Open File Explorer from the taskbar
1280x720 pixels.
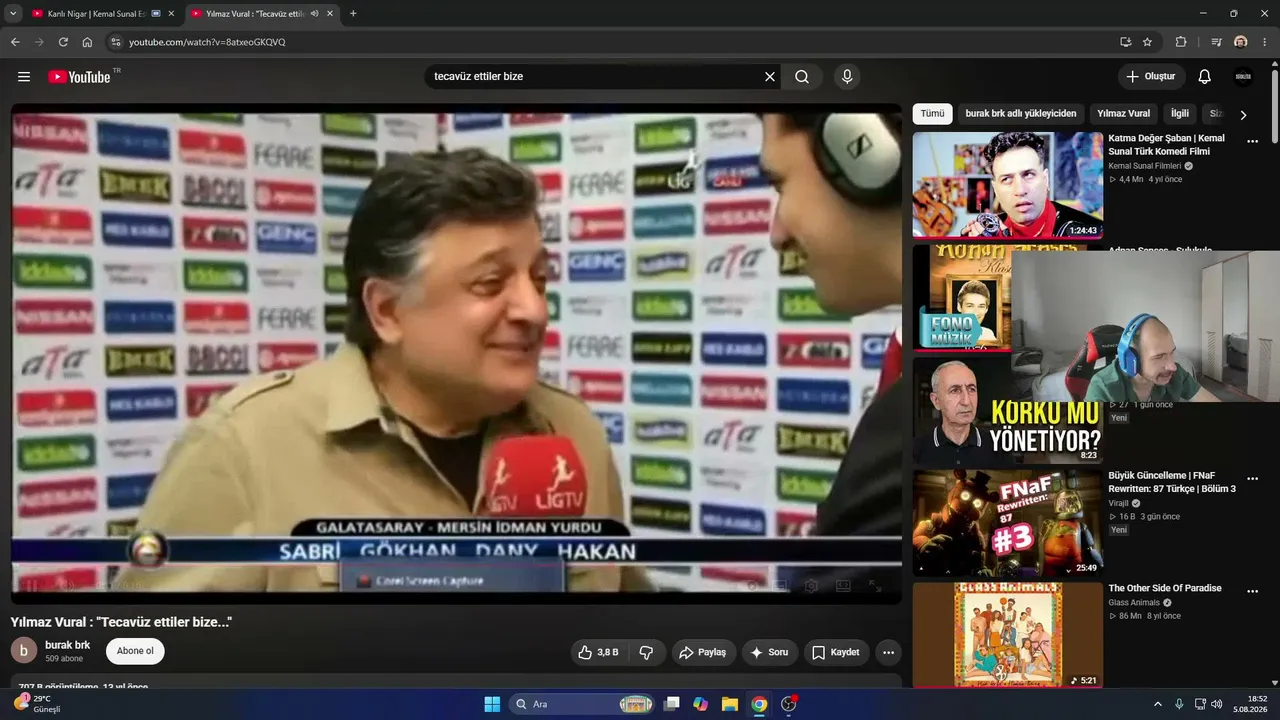click(x=730, y=704)
